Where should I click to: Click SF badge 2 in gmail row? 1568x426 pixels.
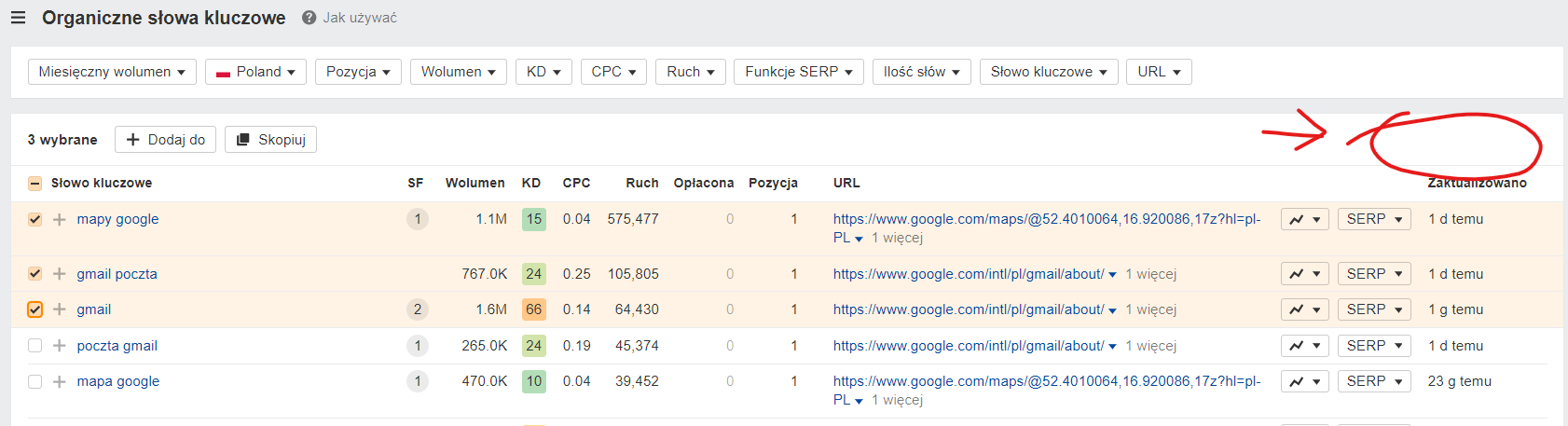click(418, 309)
